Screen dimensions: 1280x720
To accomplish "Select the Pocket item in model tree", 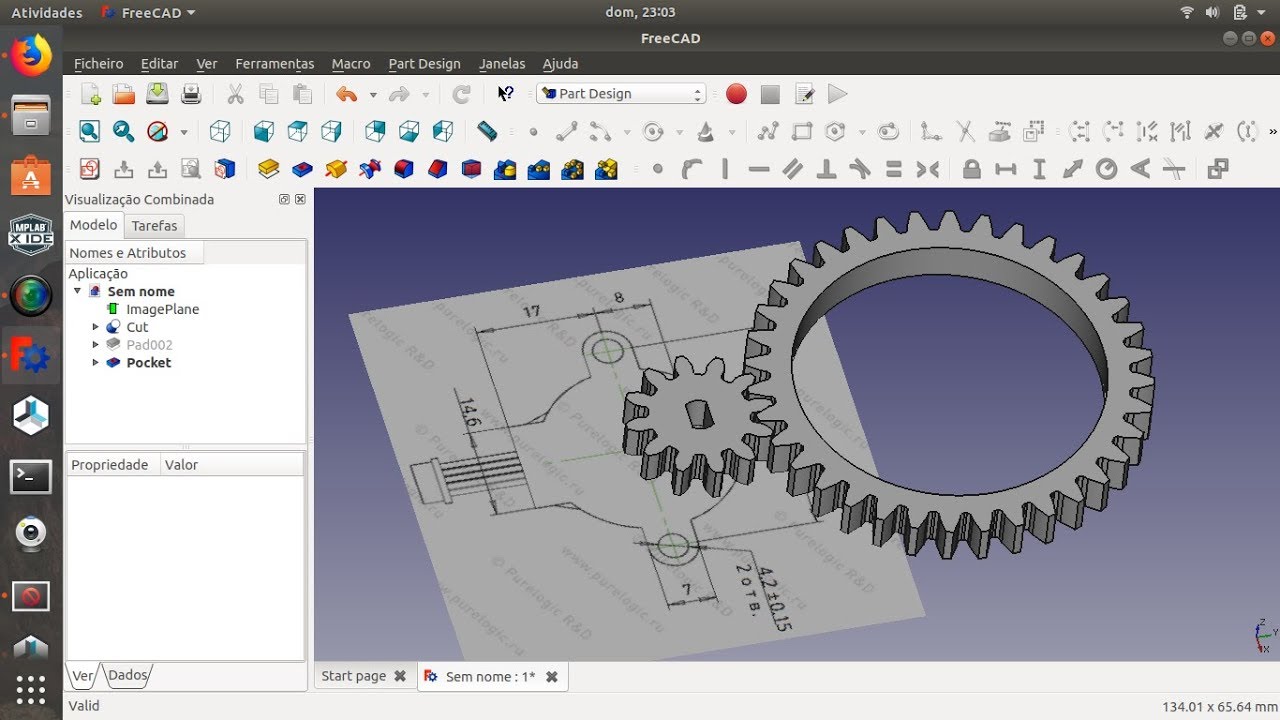I will (x=148, y=363).
